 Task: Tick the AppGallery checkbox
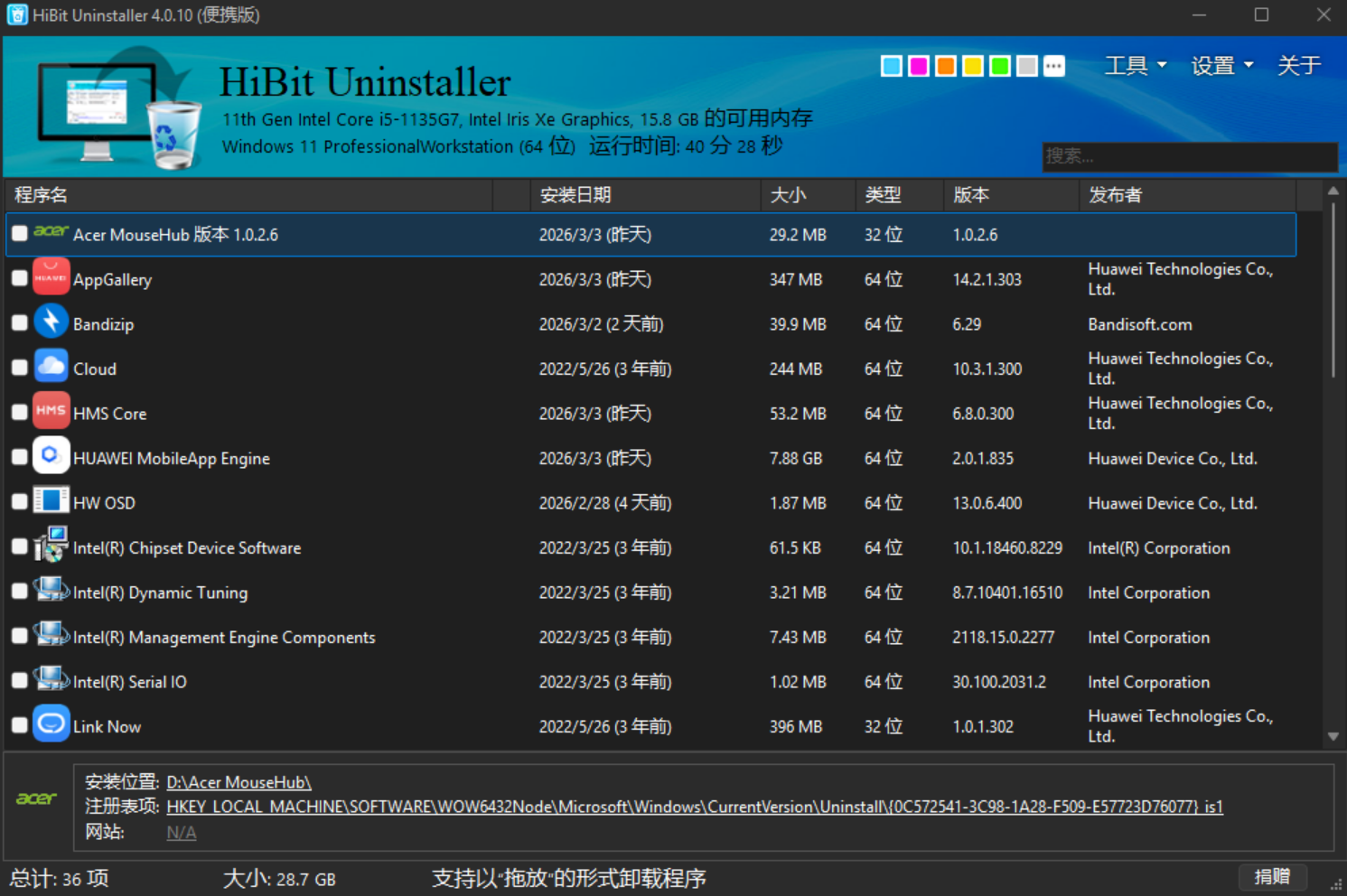click(x=19, y=278)
